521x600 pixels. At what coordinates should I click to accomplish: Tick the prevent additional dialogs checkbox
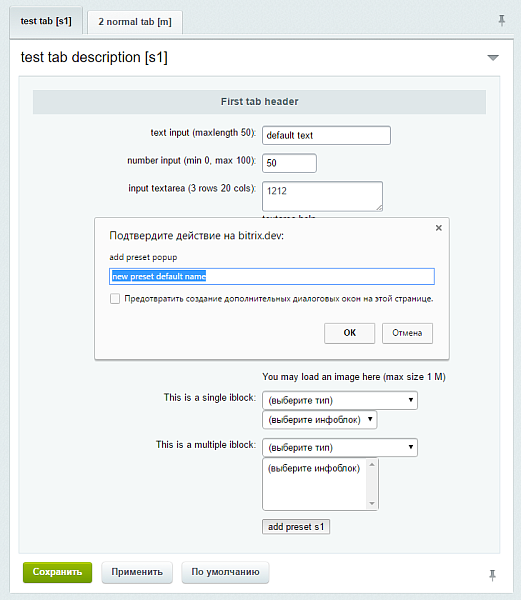(115, 298)
